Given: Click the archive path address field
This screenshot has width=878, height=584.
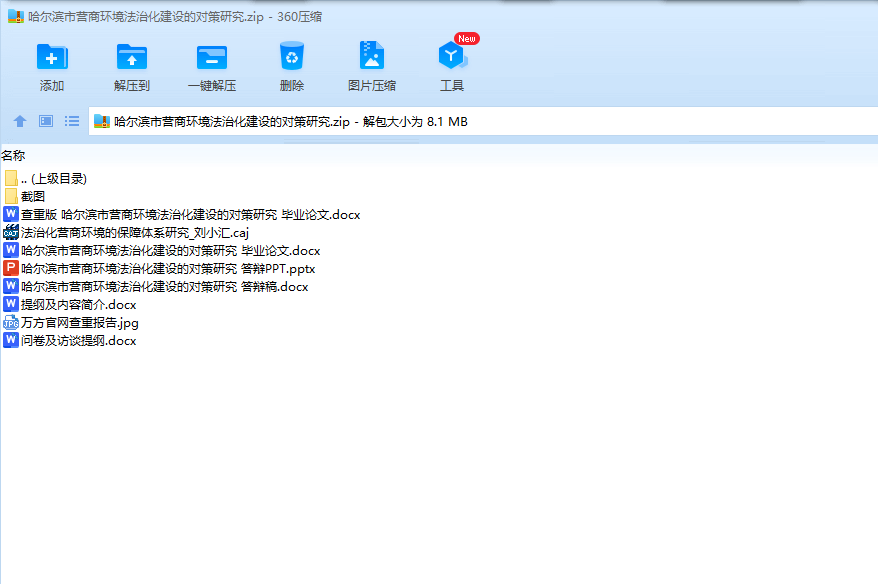Looking at the screenshot, I should pos(483,122).
